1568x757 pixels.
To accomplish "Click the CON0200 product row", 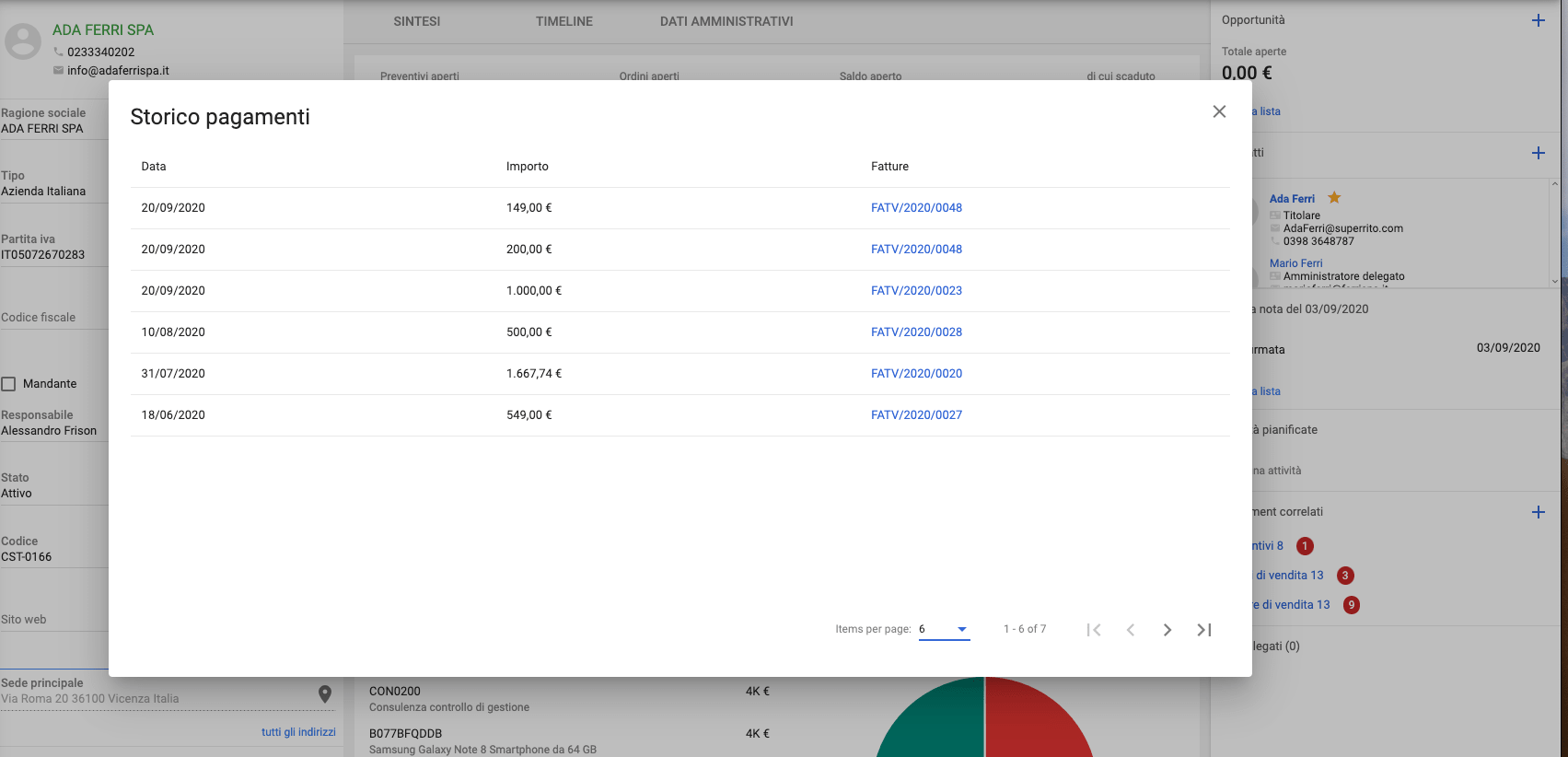I will point(569,699).
